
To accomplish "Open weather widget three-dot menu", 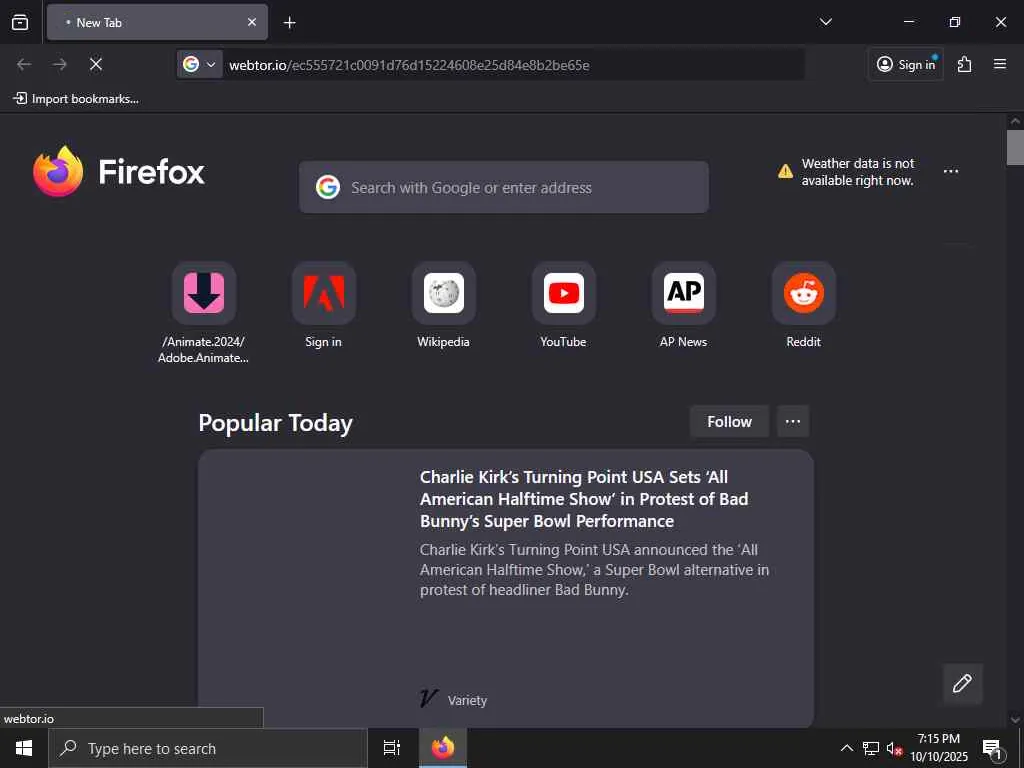I will pyautogui.click(x=951, y=171).
